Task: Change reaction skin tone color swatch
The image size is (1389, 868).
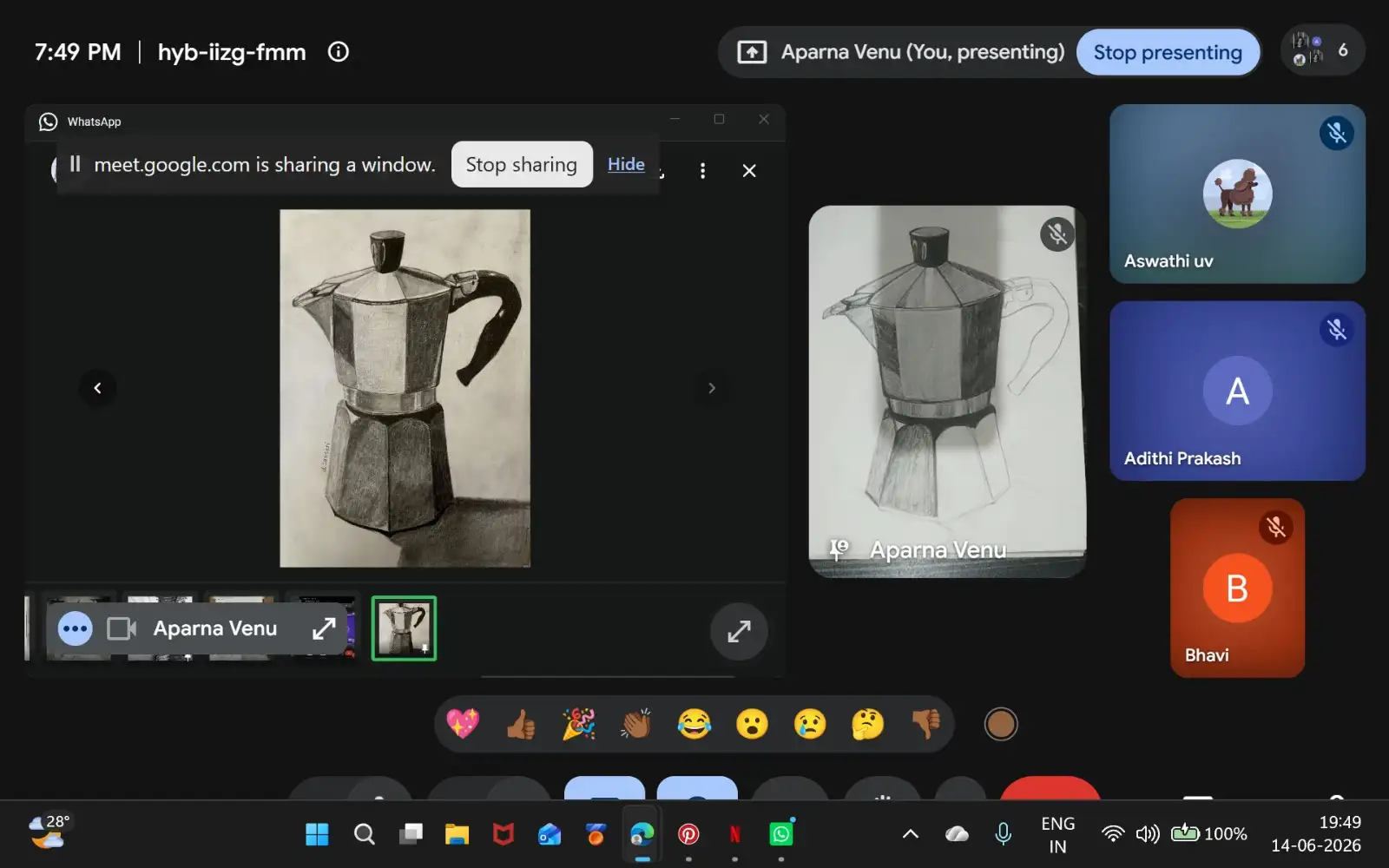Action: point(1001,724)
